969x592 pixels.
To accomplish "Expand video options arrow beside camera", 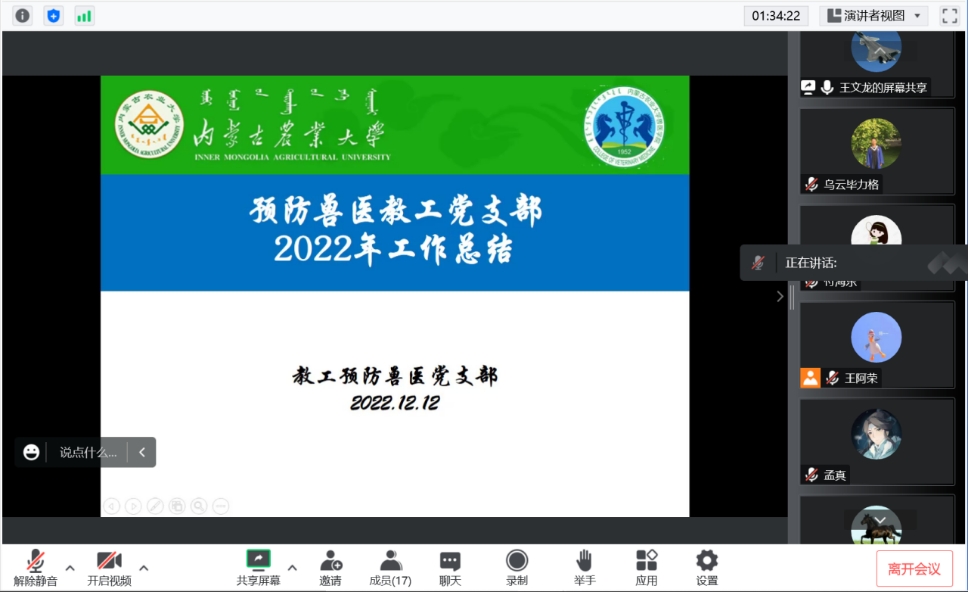I will [144, 568].
